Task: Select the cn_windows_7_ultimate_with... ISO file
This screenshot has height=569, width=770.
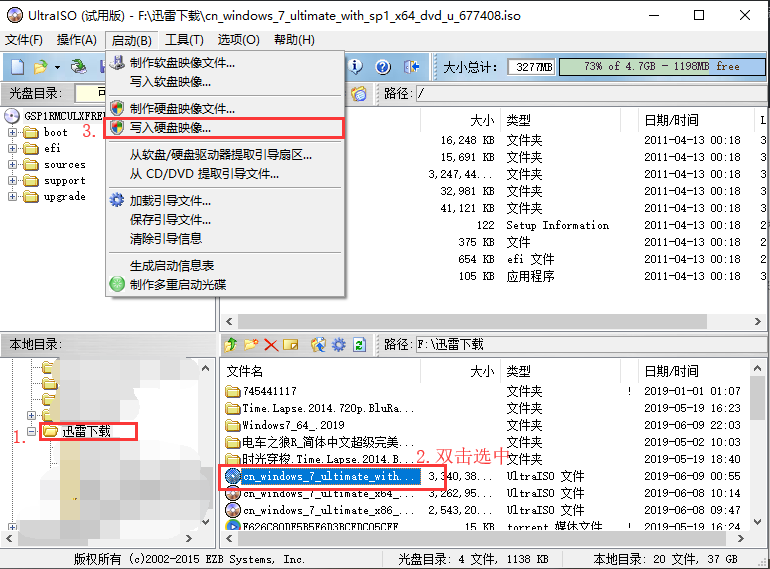Action: [322, 476]
